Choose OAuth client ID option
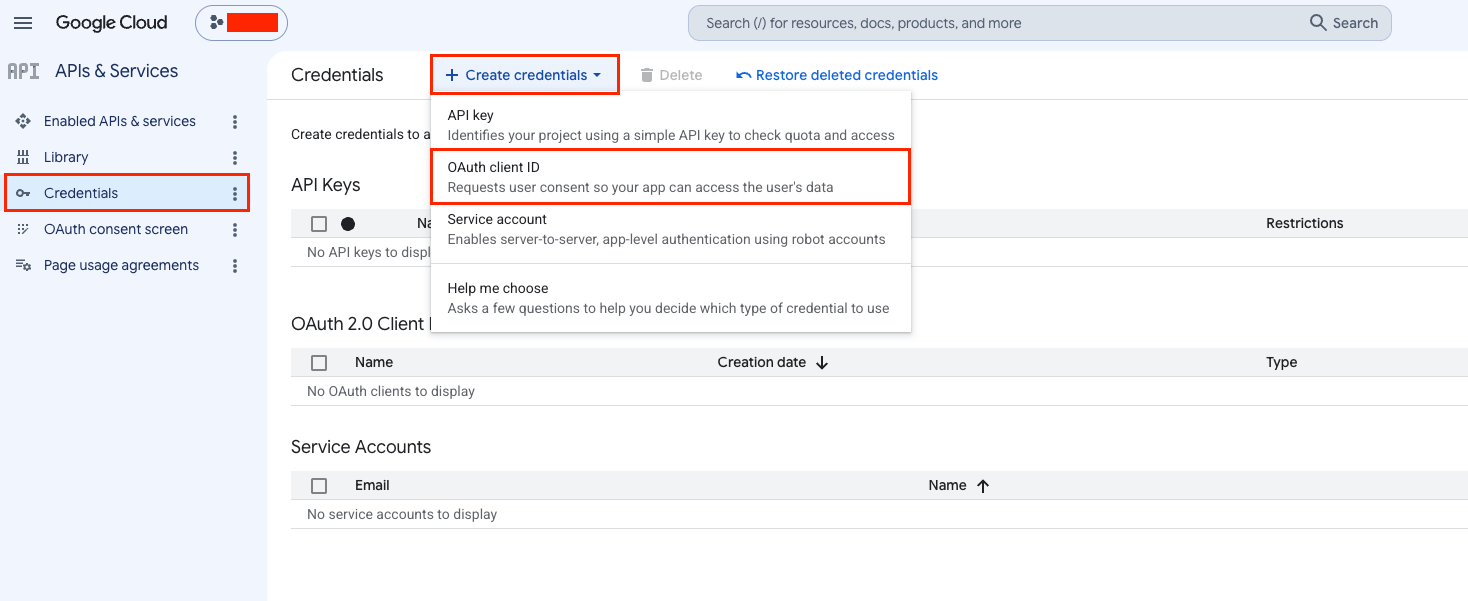The image size is (1468, 601). point(671,177)
